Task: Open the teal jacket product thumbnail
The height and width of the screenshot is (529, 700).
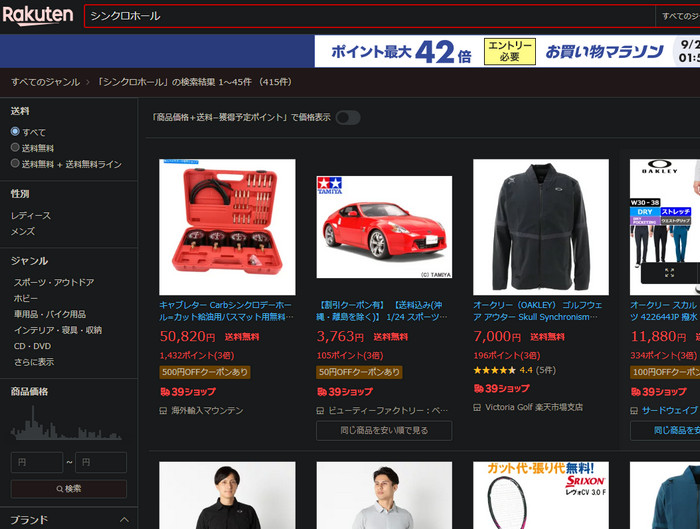Action: click(x=665, y=496)
